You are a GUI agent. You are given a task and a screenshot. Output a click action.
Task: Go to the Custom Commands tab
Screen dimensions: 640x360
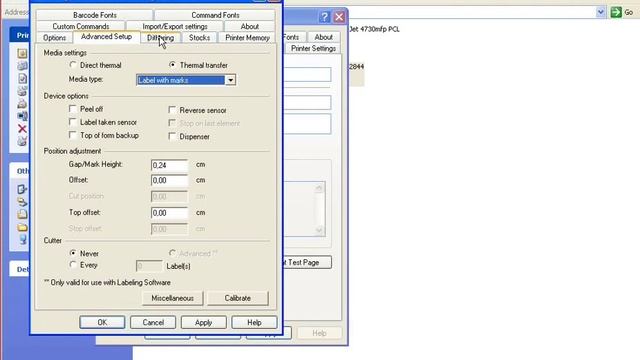81,26
